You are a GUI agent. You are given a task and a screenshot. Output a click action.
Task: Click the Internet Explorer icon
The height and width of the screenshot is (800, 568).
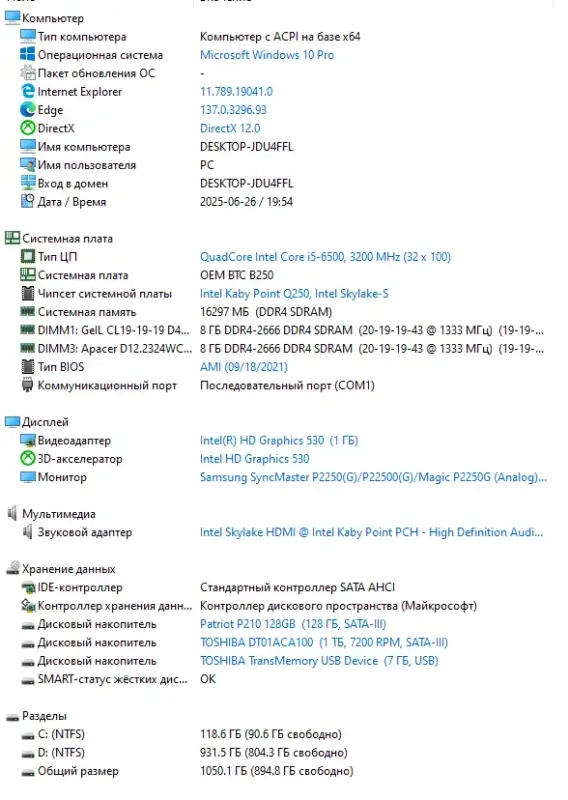[27, 91]
